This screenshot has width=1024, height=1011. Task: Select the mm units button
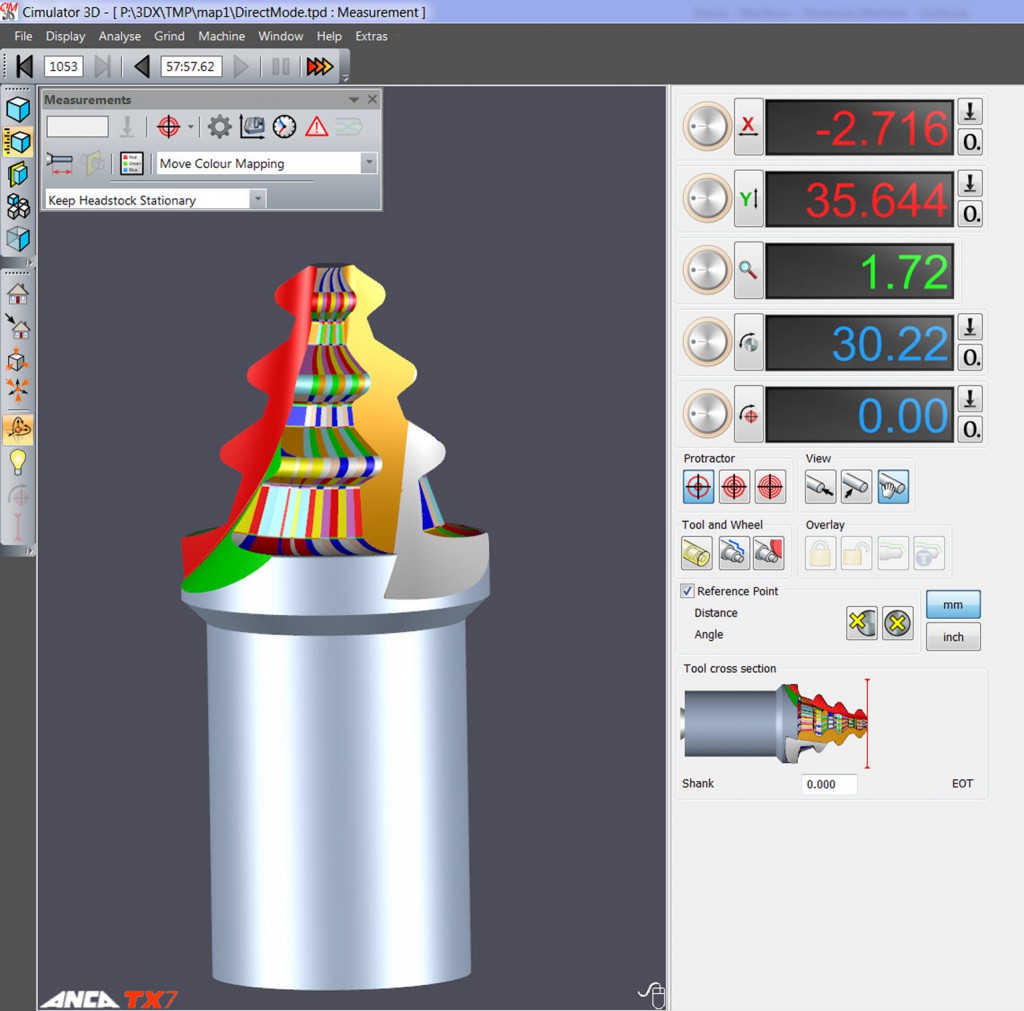[953, 605]
